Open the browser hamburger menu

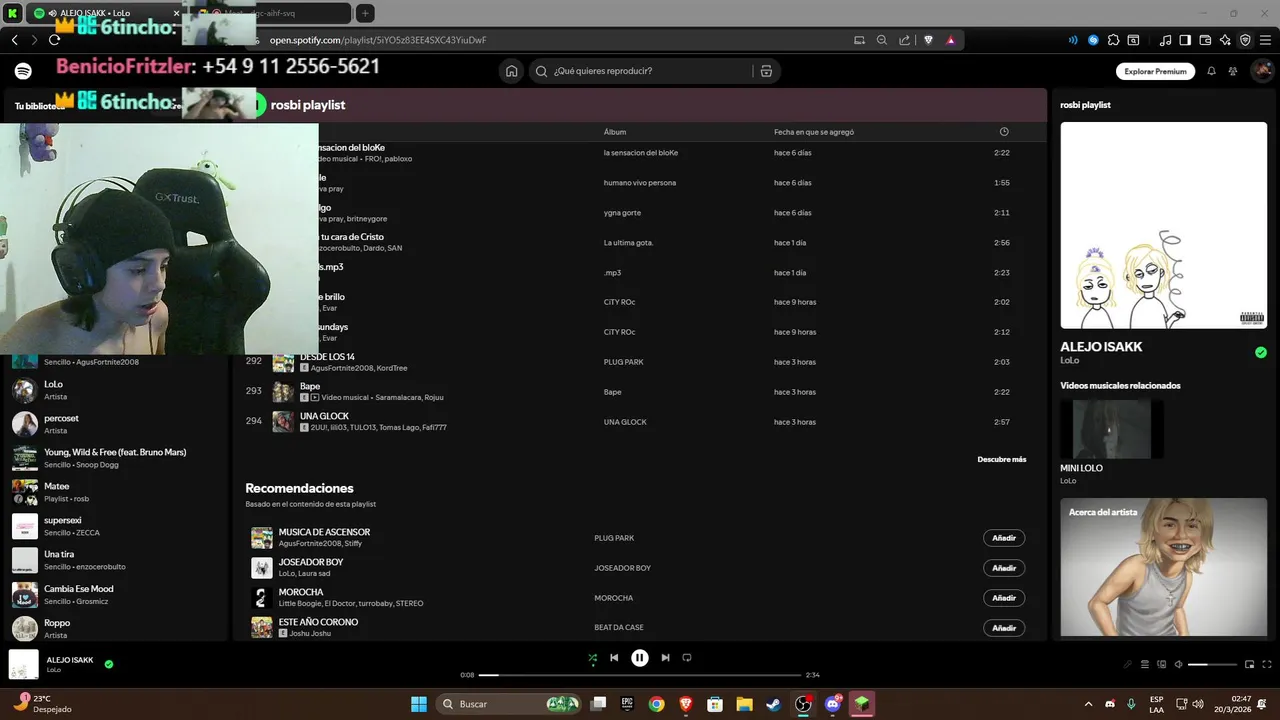coord(1266,40)
